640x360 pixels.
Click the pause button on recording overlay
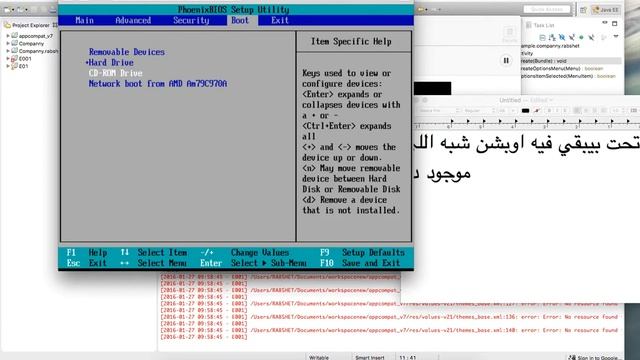[506, 60]
